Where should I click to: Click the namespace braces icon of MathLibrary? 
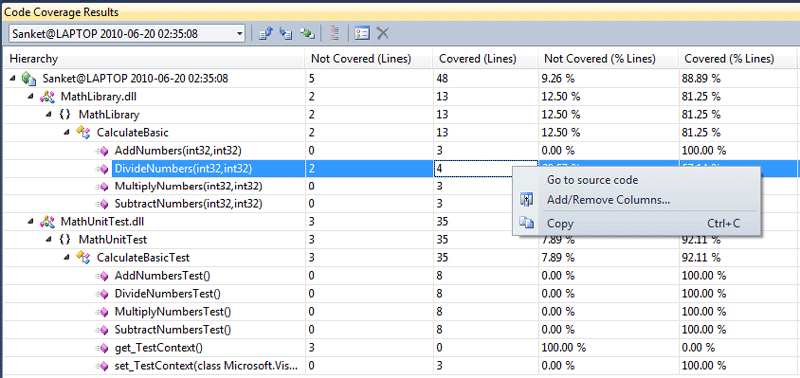click(65, 114)
